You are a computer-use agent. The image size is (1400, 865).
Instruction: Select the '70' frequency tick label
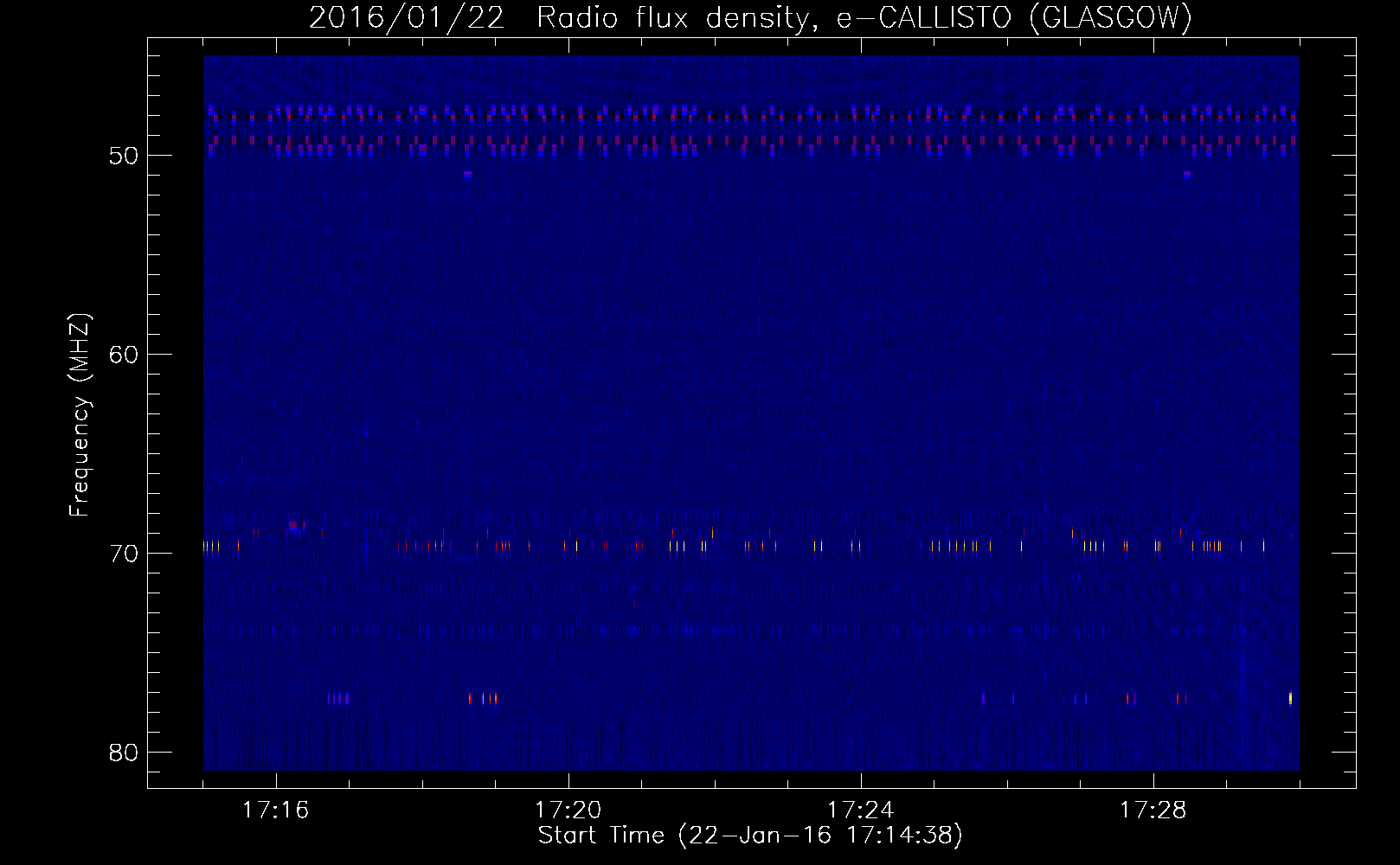pos(124,554)
